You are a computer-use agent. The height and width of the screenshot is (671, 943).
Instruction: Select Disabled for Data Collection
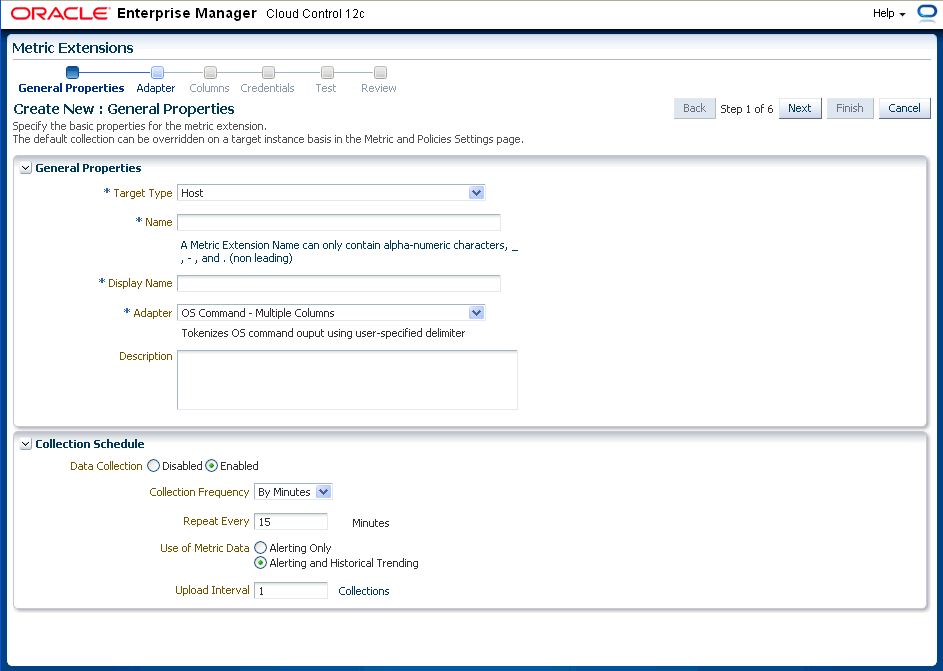153,466
